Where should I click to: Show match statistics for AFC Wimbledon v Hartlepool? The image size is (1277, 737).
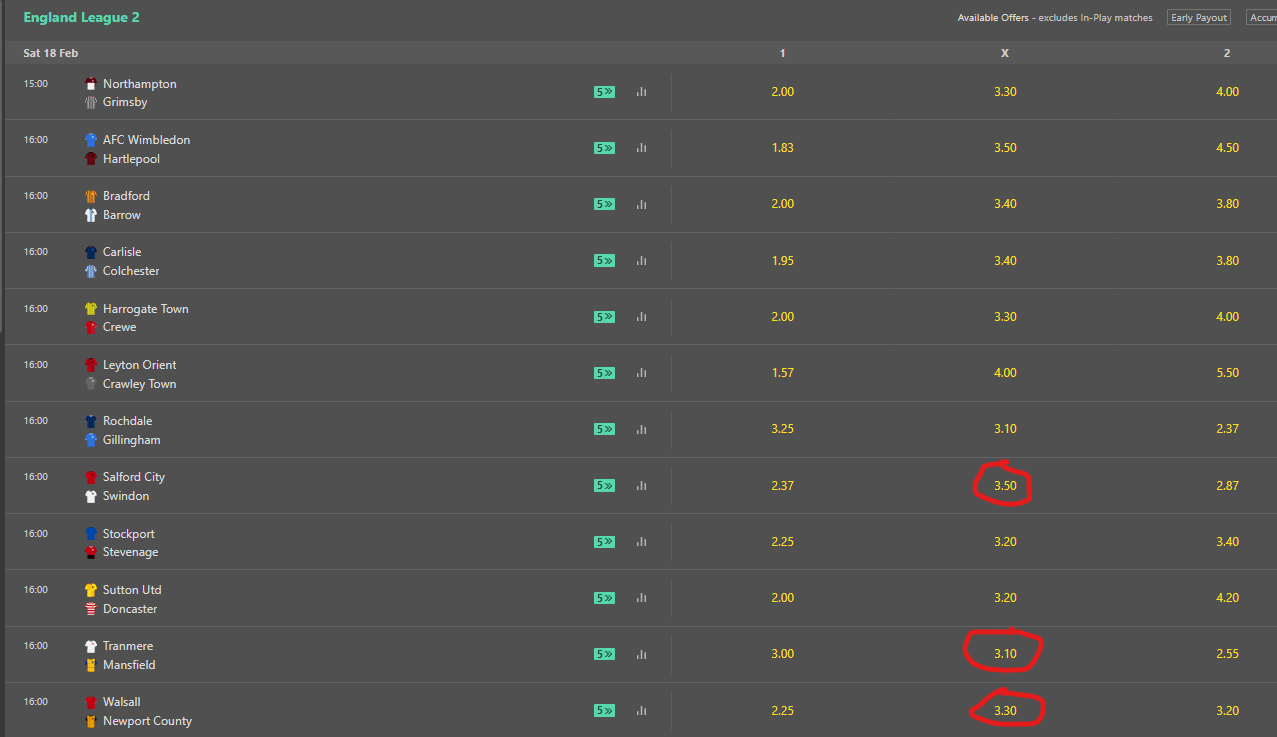pyautogui.click(x=641, y=147)
